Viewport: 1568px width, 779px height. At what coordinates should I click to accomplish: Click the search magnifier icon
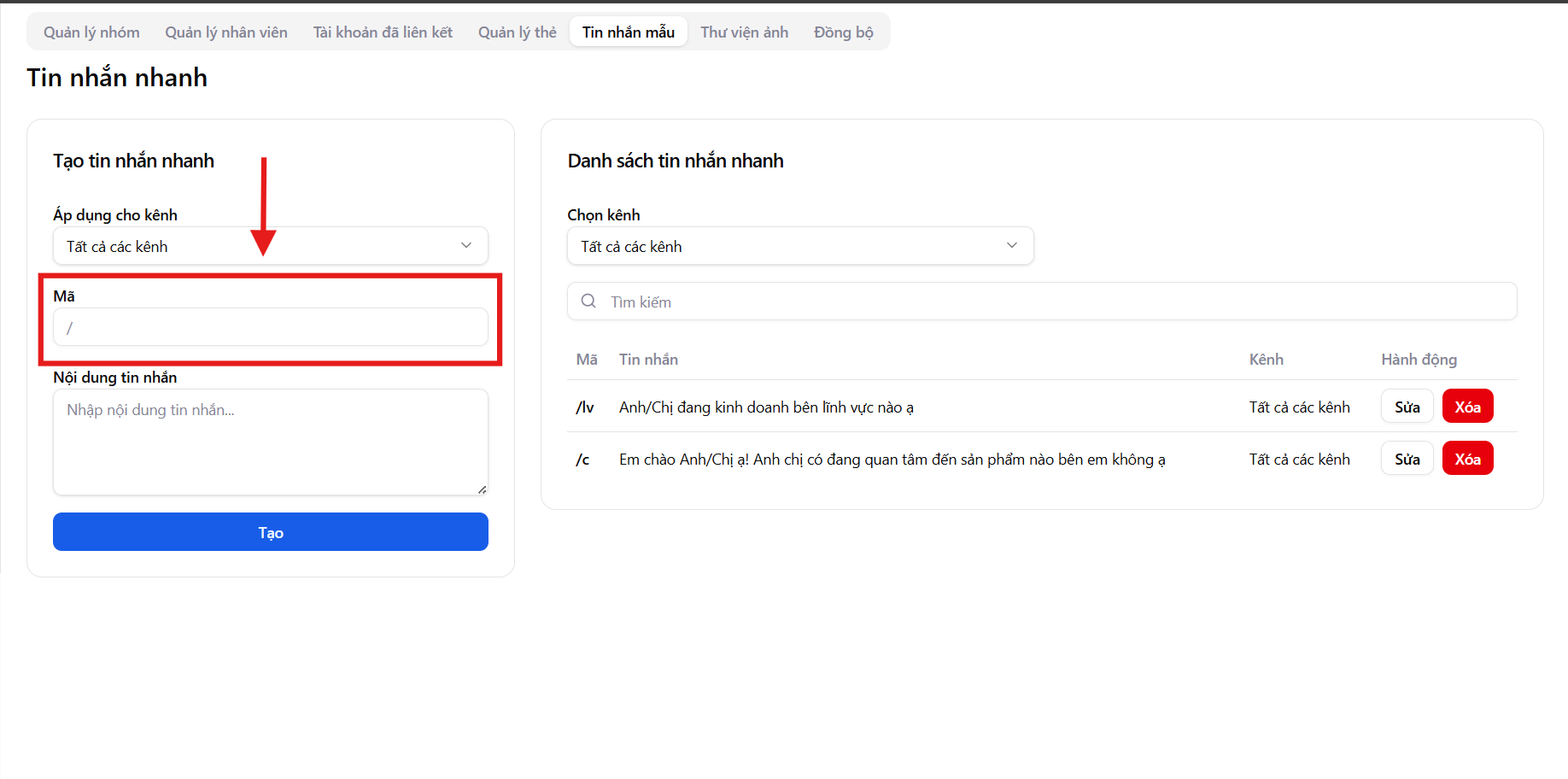pyautogui.click(x=588, y=302)
